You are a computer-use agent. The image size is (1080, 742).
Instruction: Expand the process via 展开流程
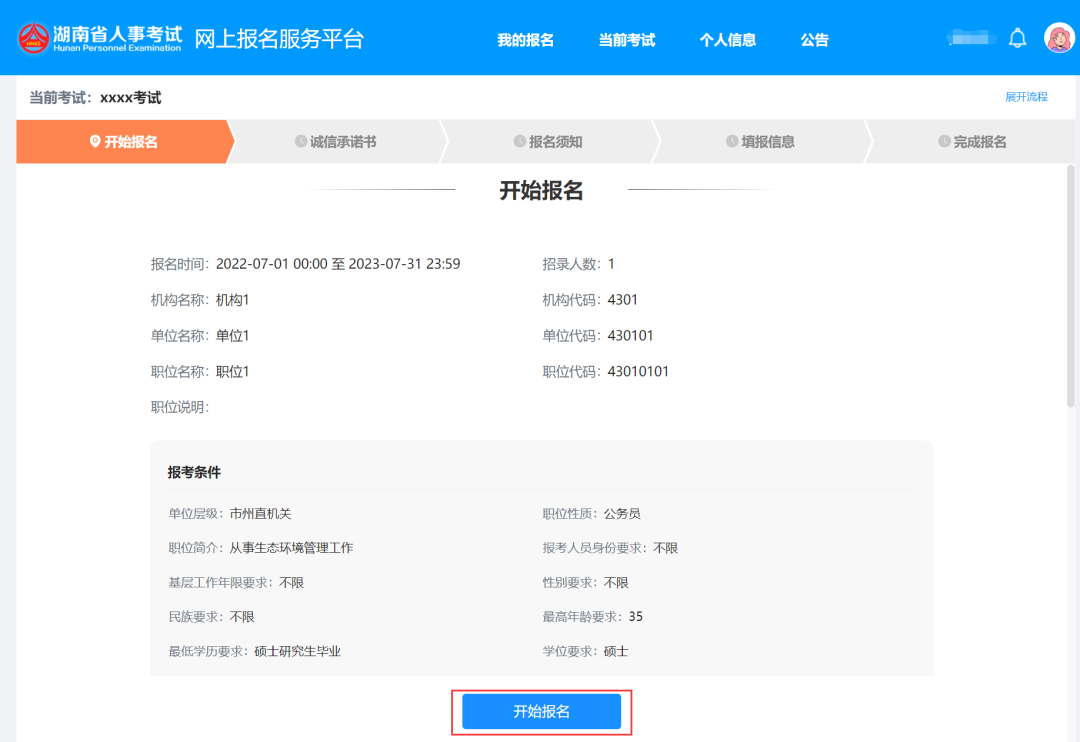point(1026,97)
